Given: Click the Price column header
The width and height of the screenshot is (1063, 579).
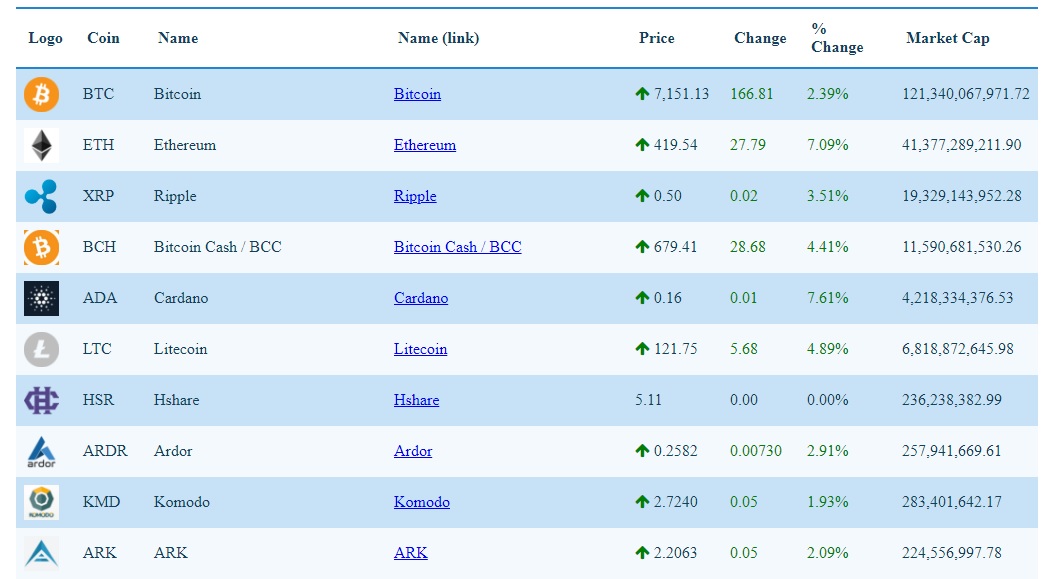Looking at the screenshot, I should click(656, 38).
